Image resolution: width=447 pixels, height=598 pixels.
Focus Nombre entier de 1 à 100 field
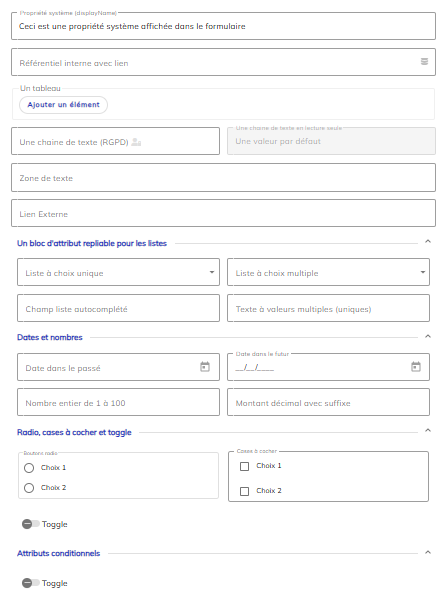click(x=119, y=402)
